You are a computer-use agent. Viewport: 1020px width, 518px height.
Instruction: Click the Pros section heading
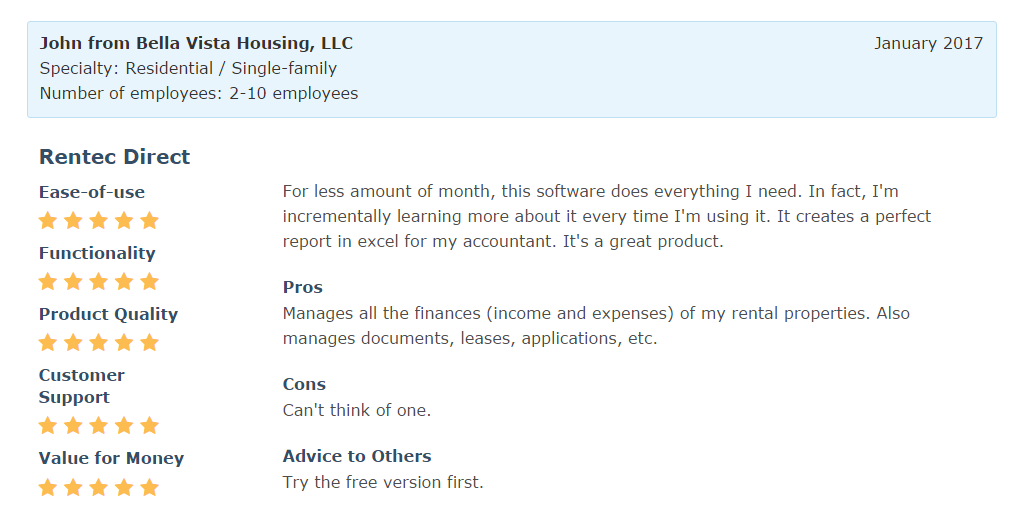coord(303,287)
